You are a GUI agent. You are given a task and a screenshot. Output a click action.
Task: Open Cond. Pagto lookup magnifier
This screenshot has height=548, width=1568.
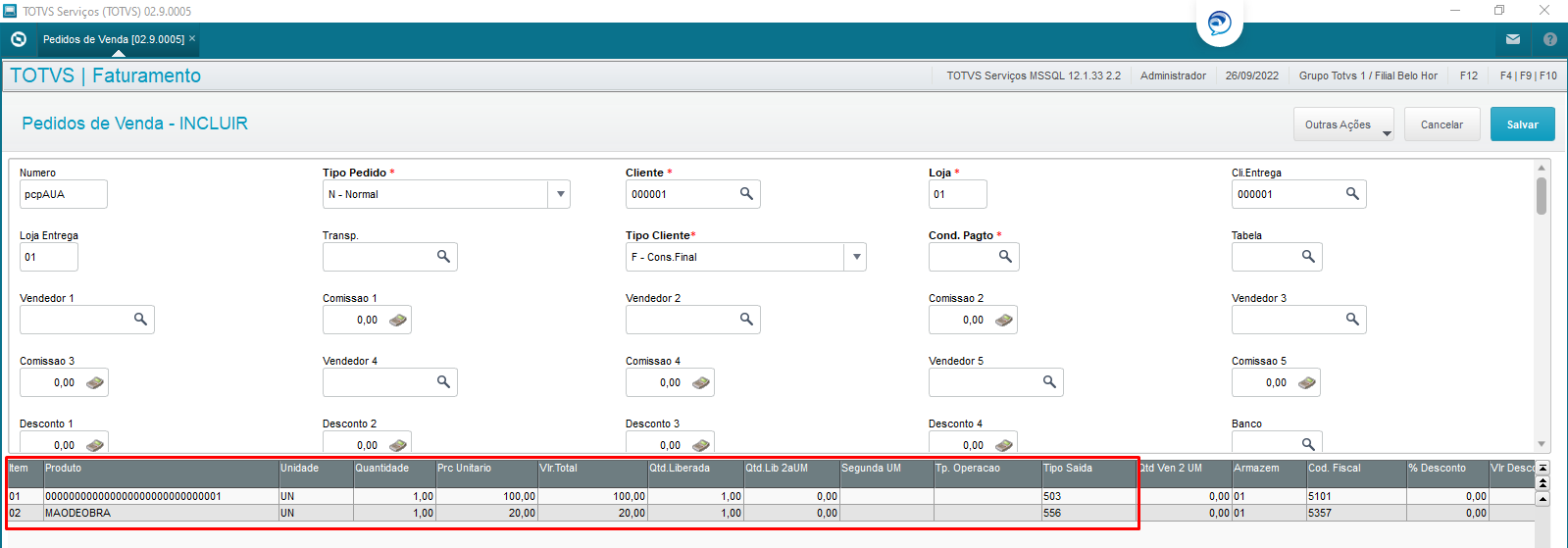click(1005, 257)
